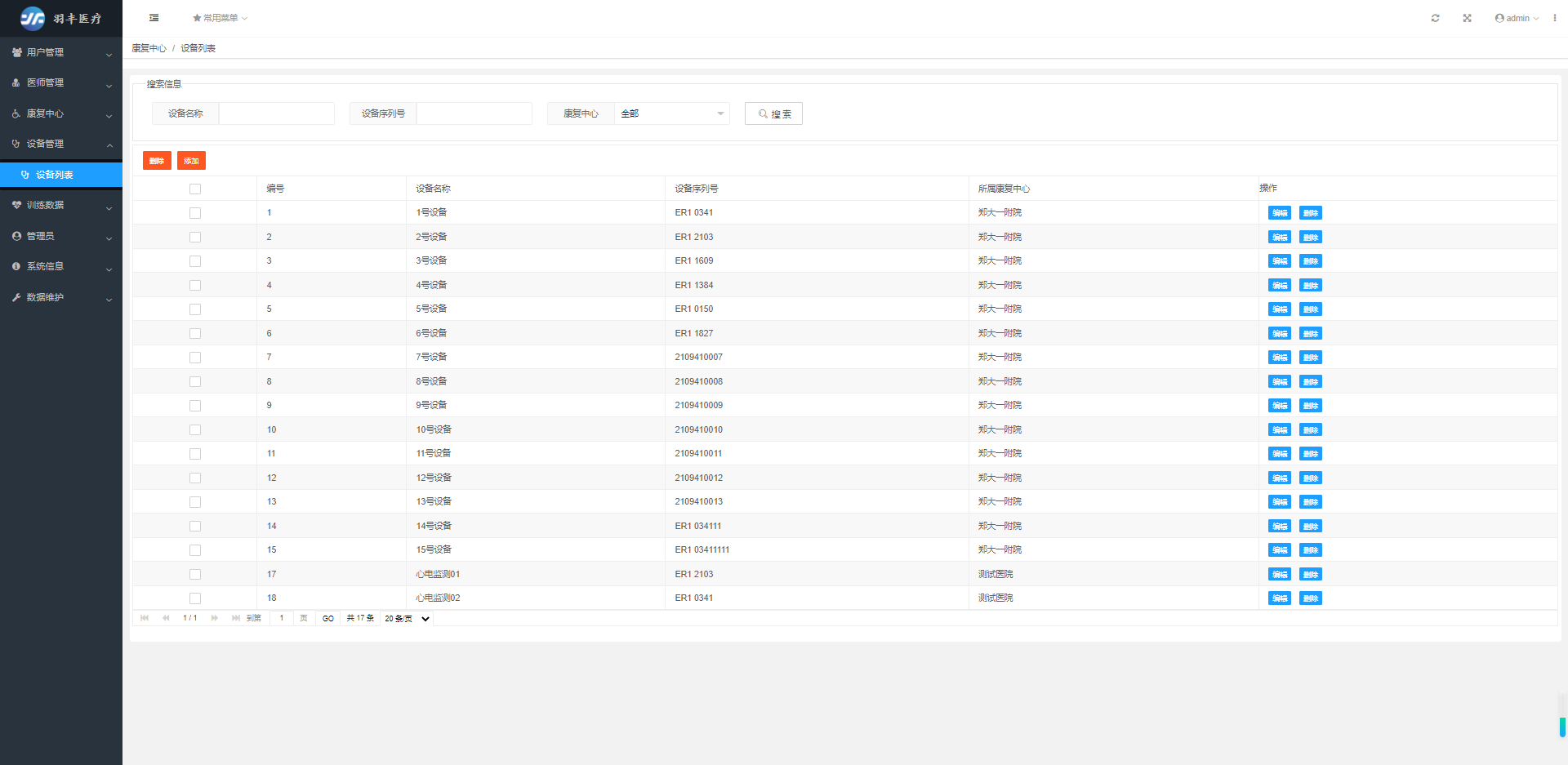This screenshot has height=765, width=1568.
Task: Open 用户管理 sidebar menu
Action: (x=61, y=52)
